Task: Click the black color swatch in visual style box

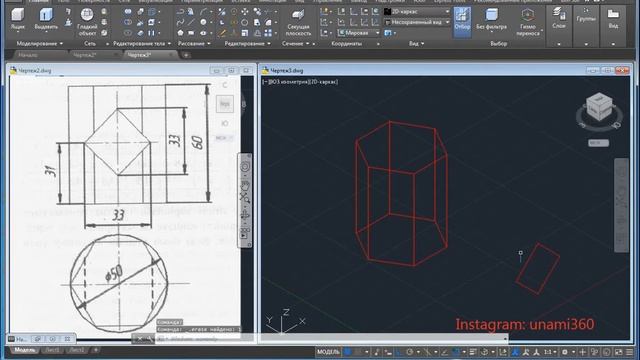Action: [x=388, y=12]
